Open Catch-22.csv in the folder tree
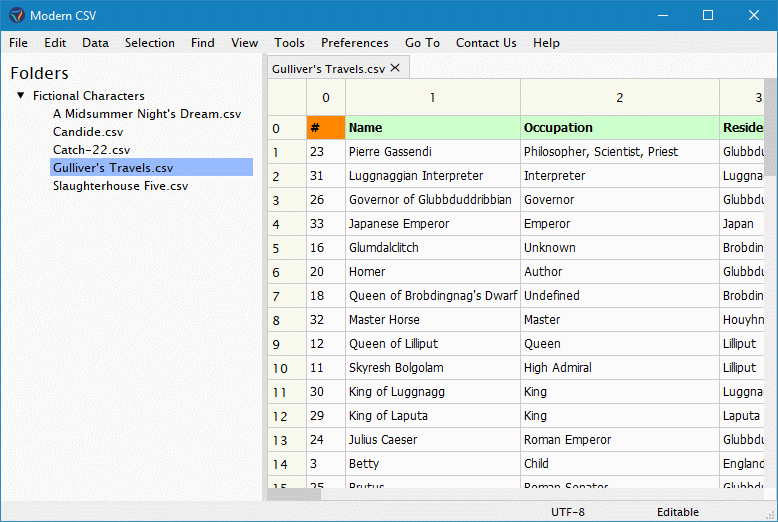This screenshot has height=522, width=778. pos(91,150)
